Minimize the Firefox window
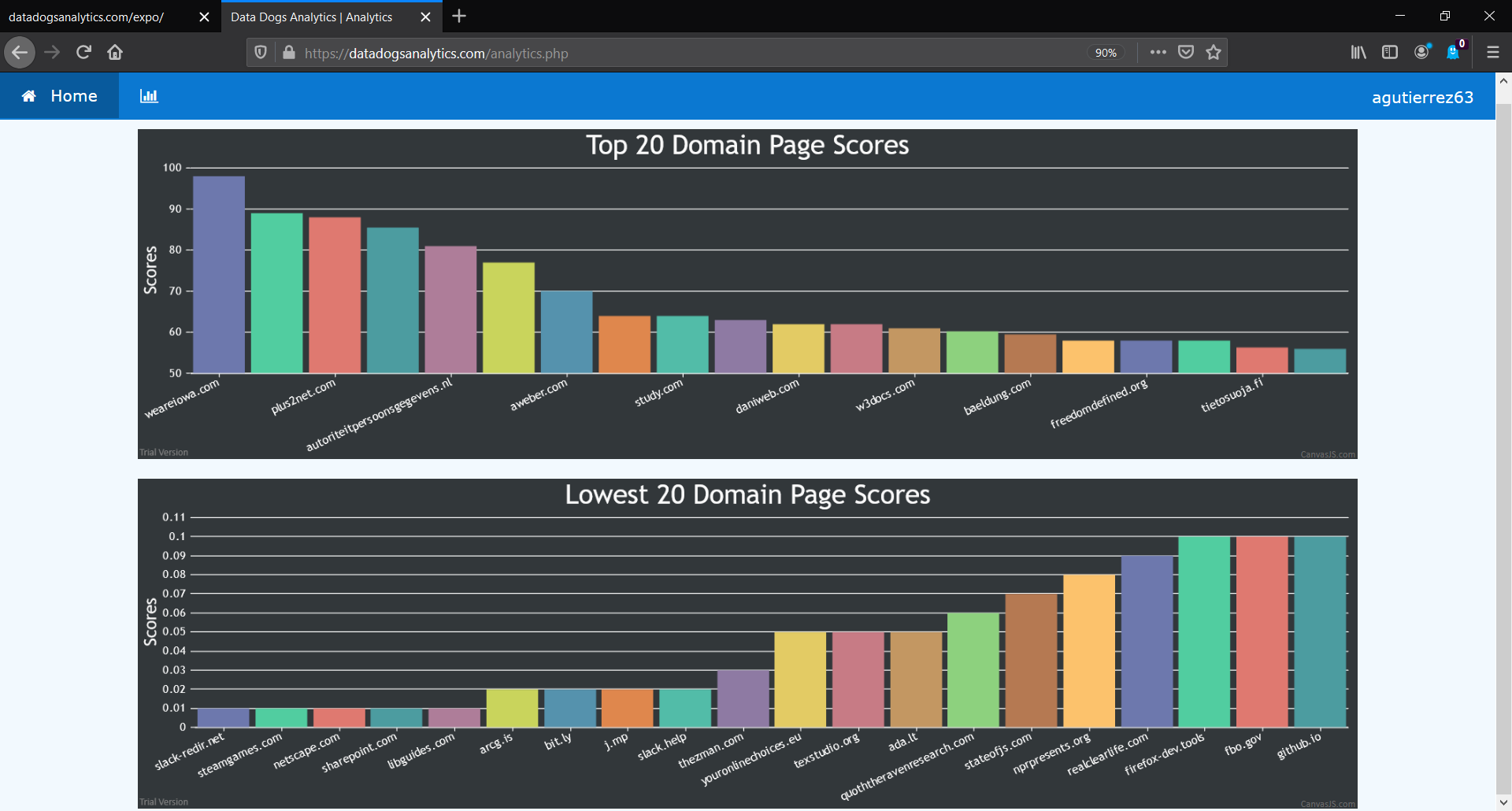1512x811 pixels. coord(1399,16)
